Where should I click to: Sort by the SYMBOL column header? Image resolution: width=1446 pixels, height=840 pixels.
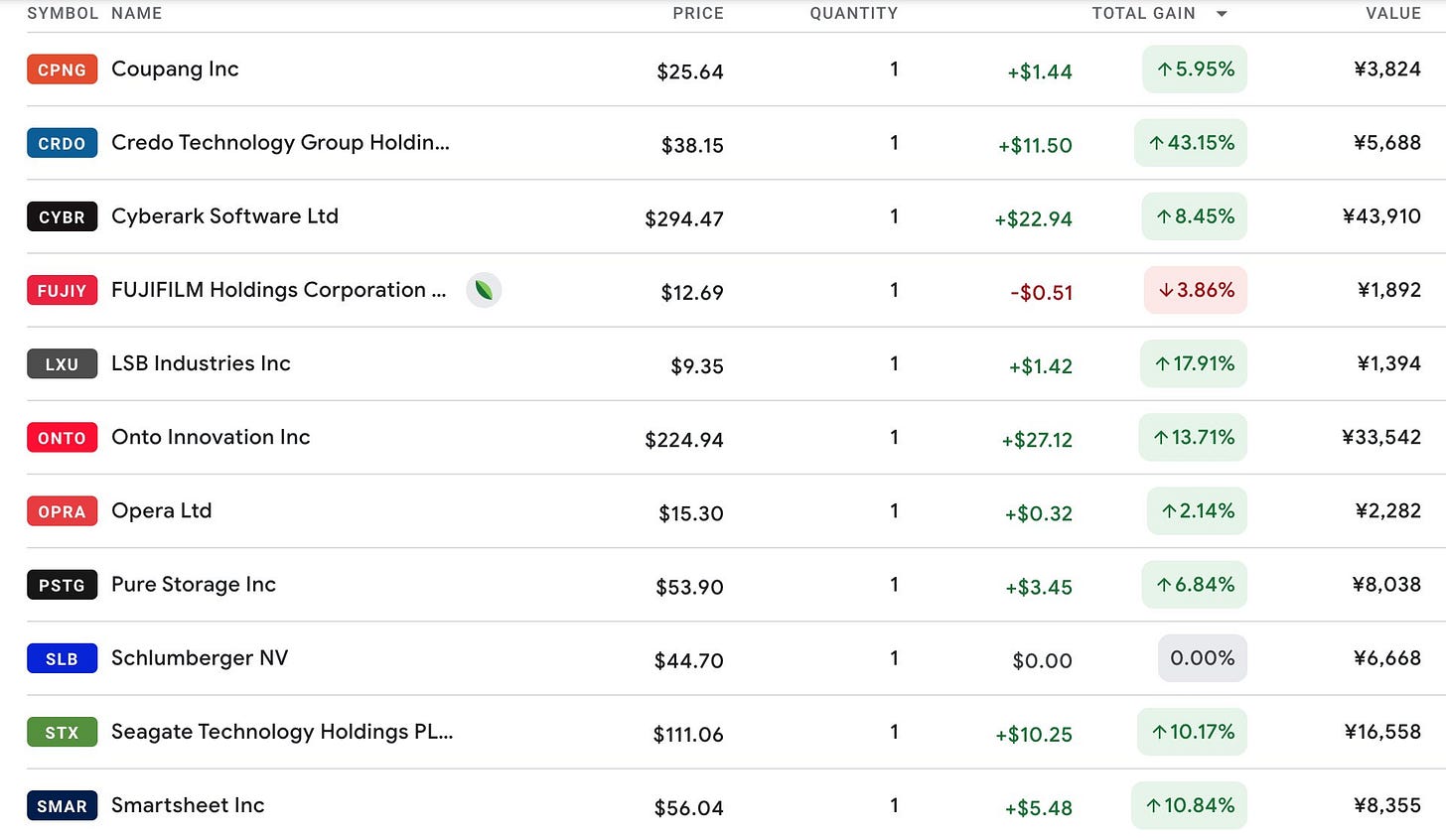(x=63, y=13)
